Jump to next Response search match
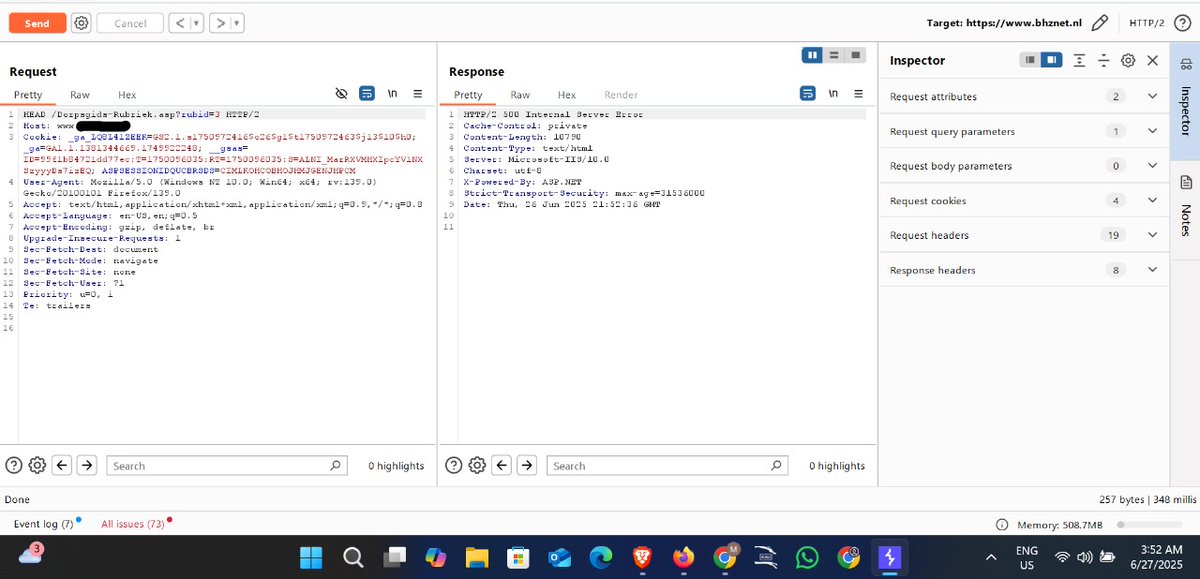Viewport: 1200px width, 579px height. click(527, 465)
